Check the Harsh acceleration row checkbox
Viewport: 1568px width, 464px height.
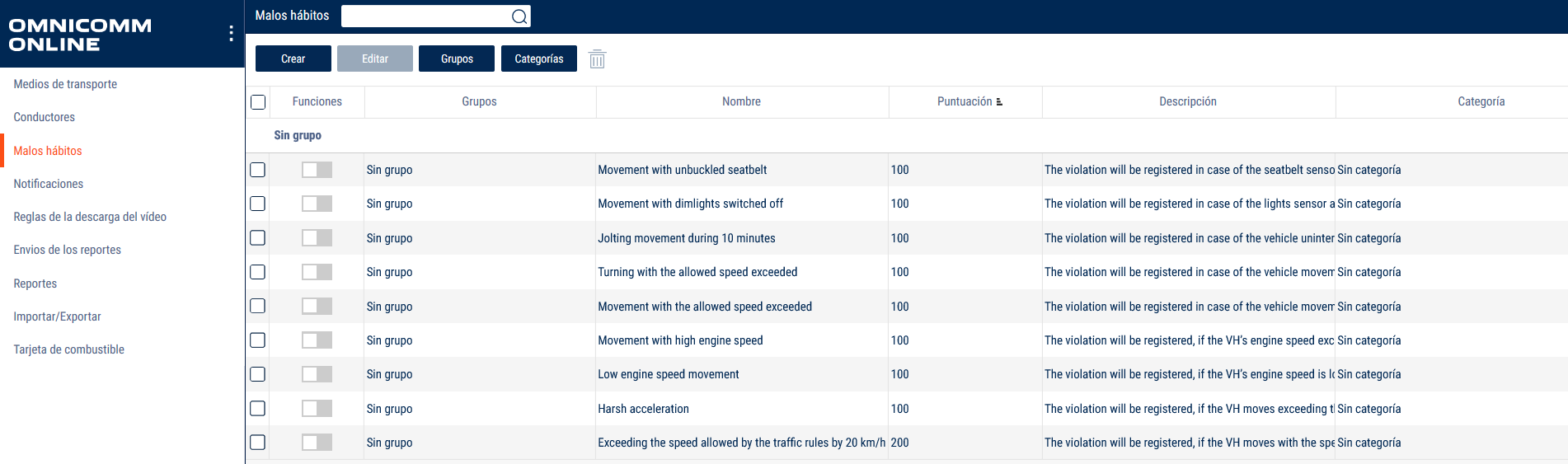pos(258,409)
